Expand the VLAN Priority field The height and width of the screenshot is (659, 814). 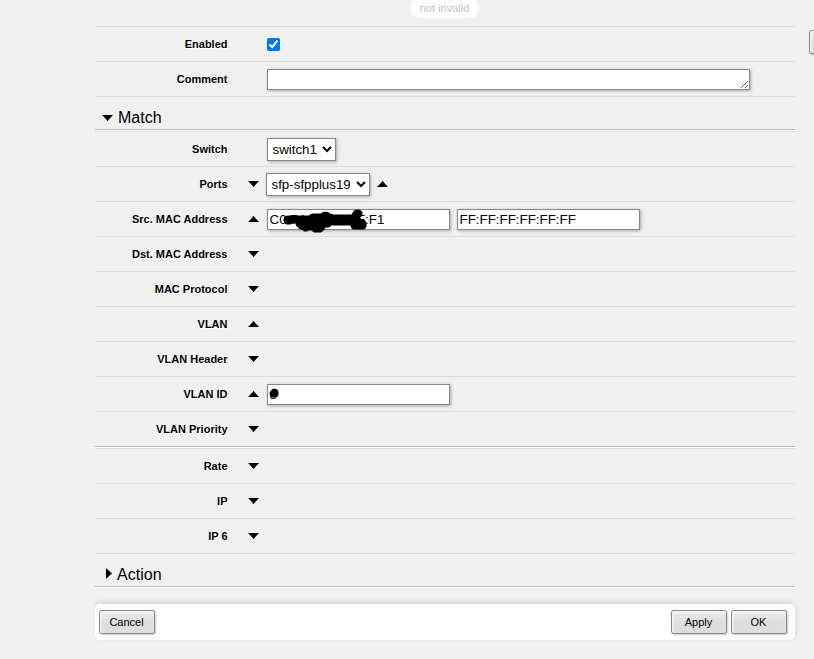point(253,429)
